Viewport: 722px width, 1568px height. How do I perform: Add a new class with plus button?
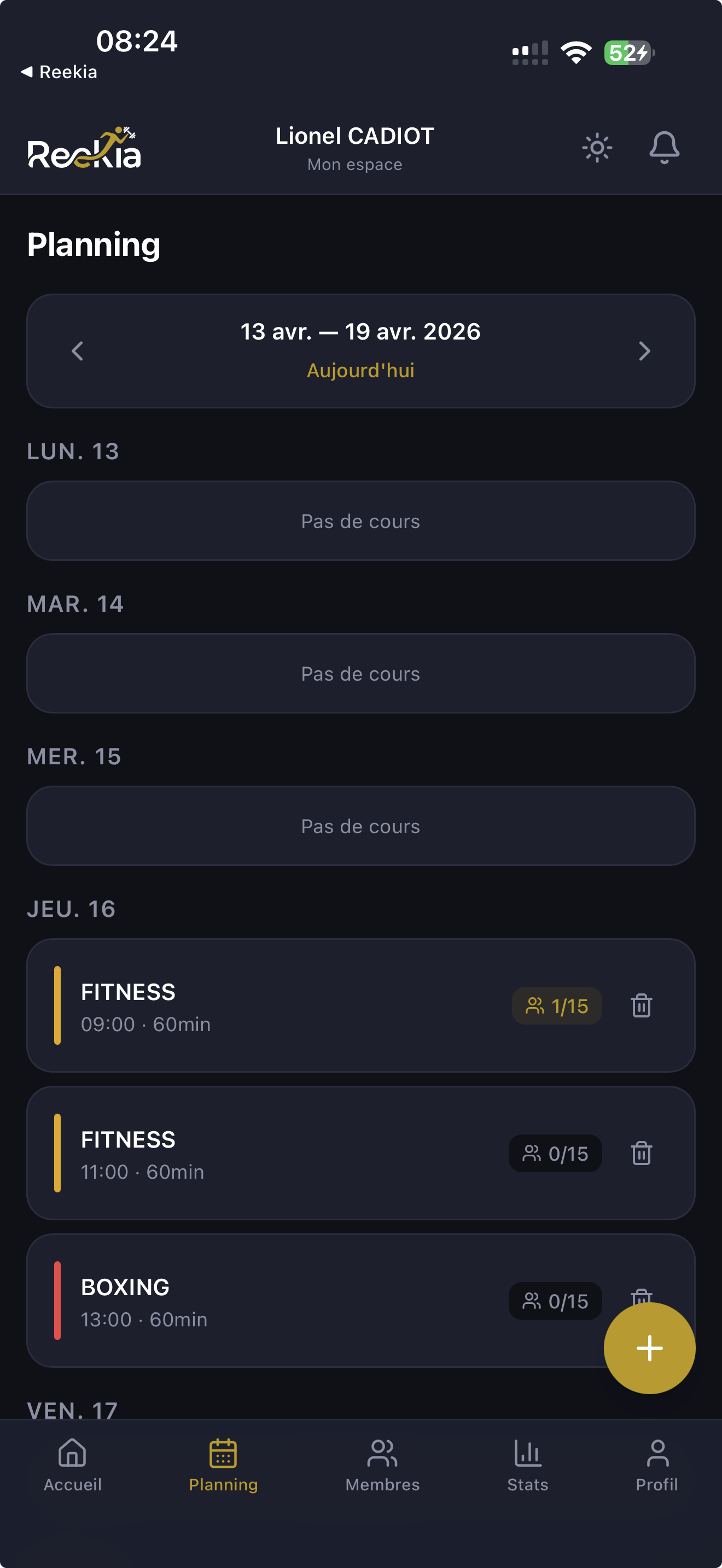[x=649, y=1348]
